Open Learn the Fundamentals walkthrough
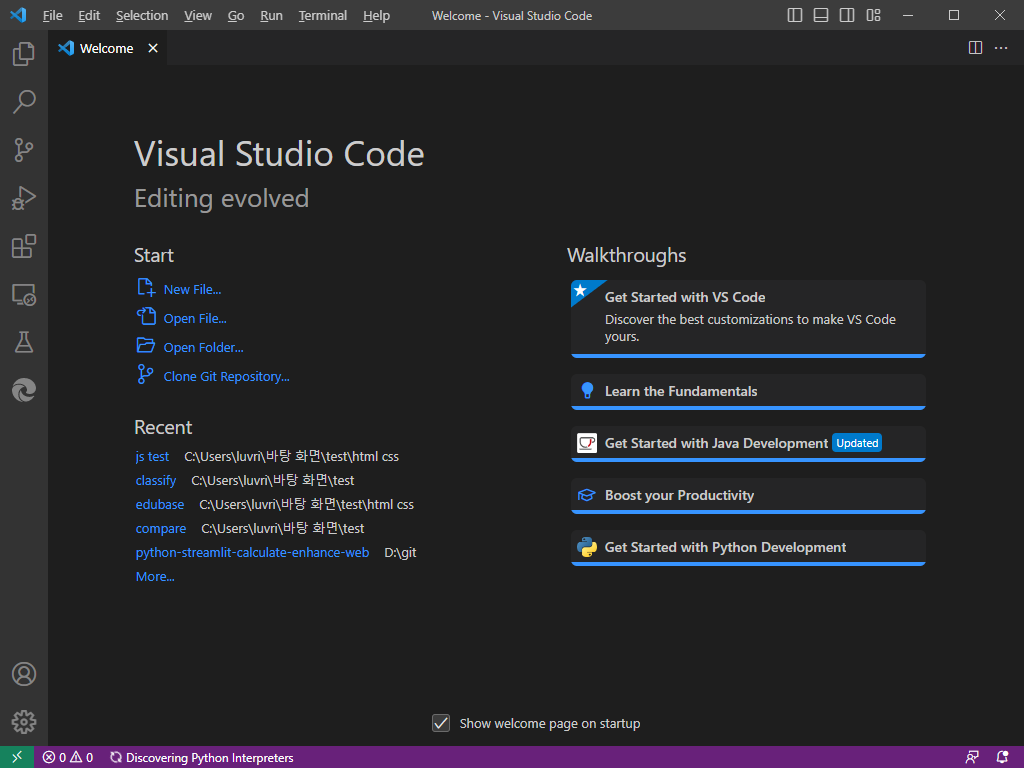The image size is (1024, 768). pyautogui.click(x=748, y=392)
